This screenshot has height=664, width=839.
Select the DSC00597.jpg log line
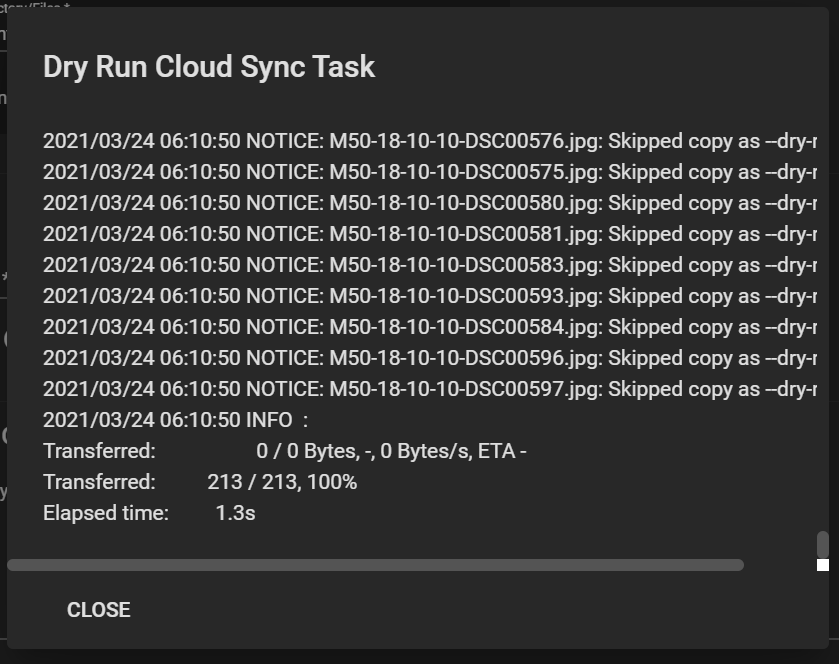pyautogui.click(x=430, y=390)
